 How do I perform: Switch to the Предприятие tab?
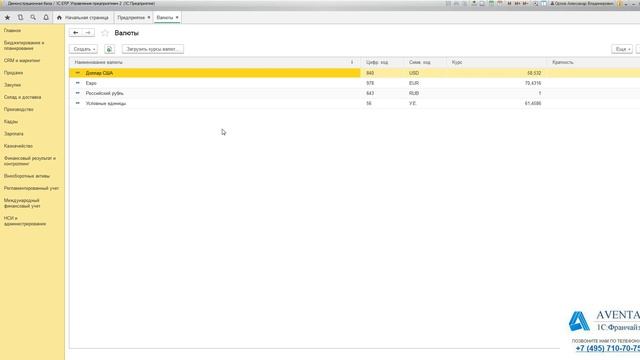[133, 18]
